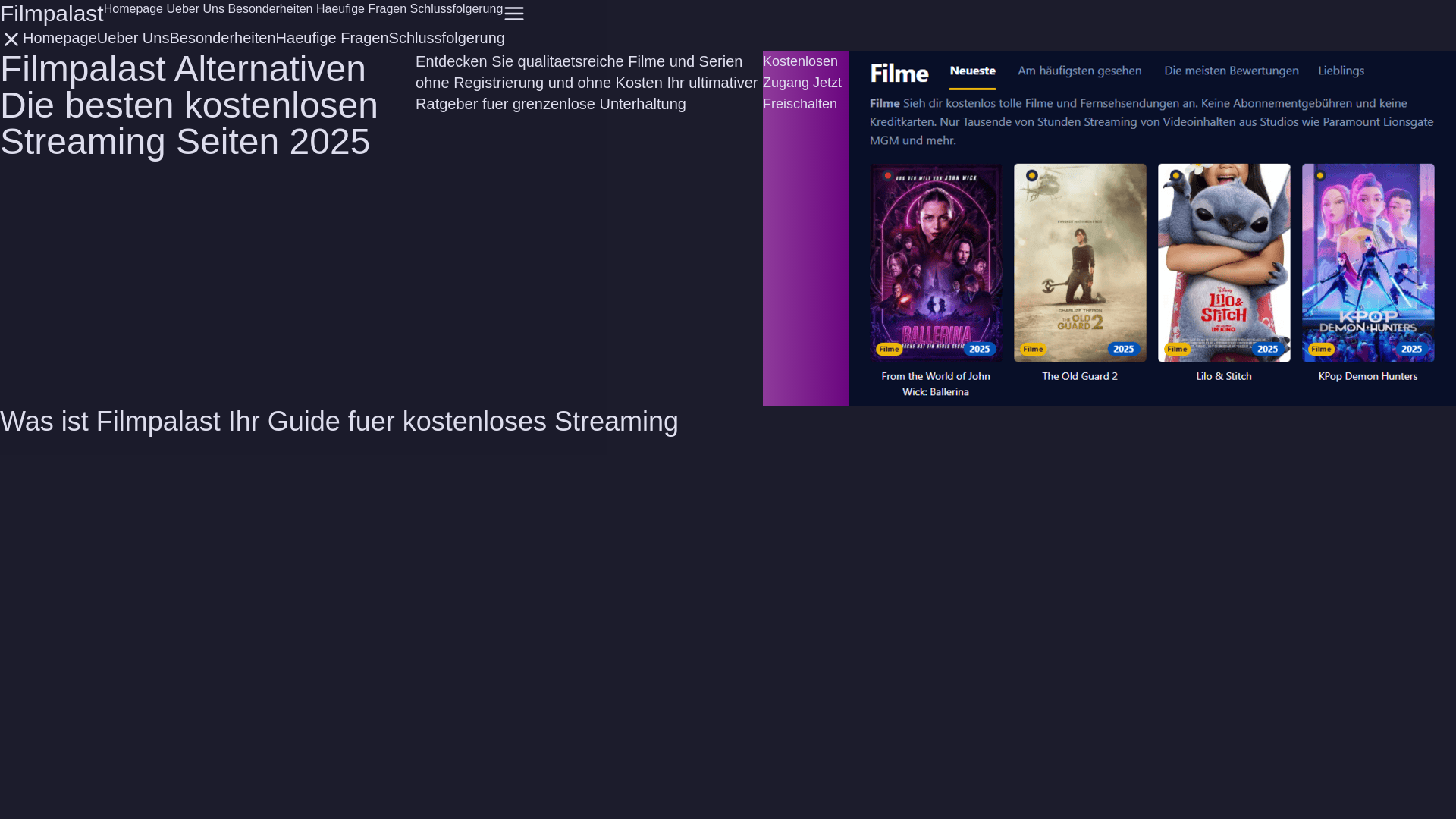Click heading Was ist Filmpalast Ihr Guide
Viewport: 1456px width, 819px height.
(339, 422)
